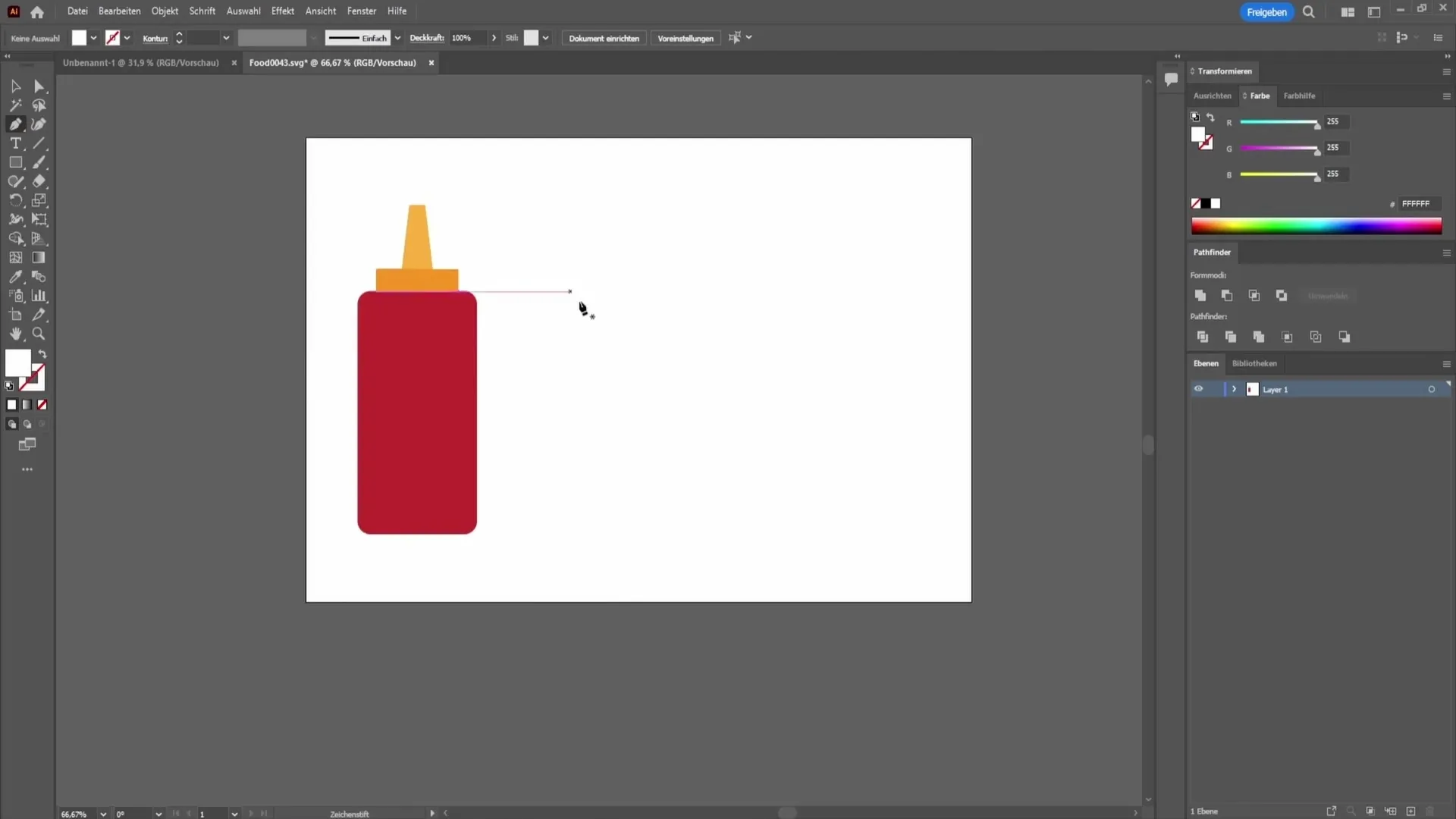Select the Gradient tool

coord(39,258)
